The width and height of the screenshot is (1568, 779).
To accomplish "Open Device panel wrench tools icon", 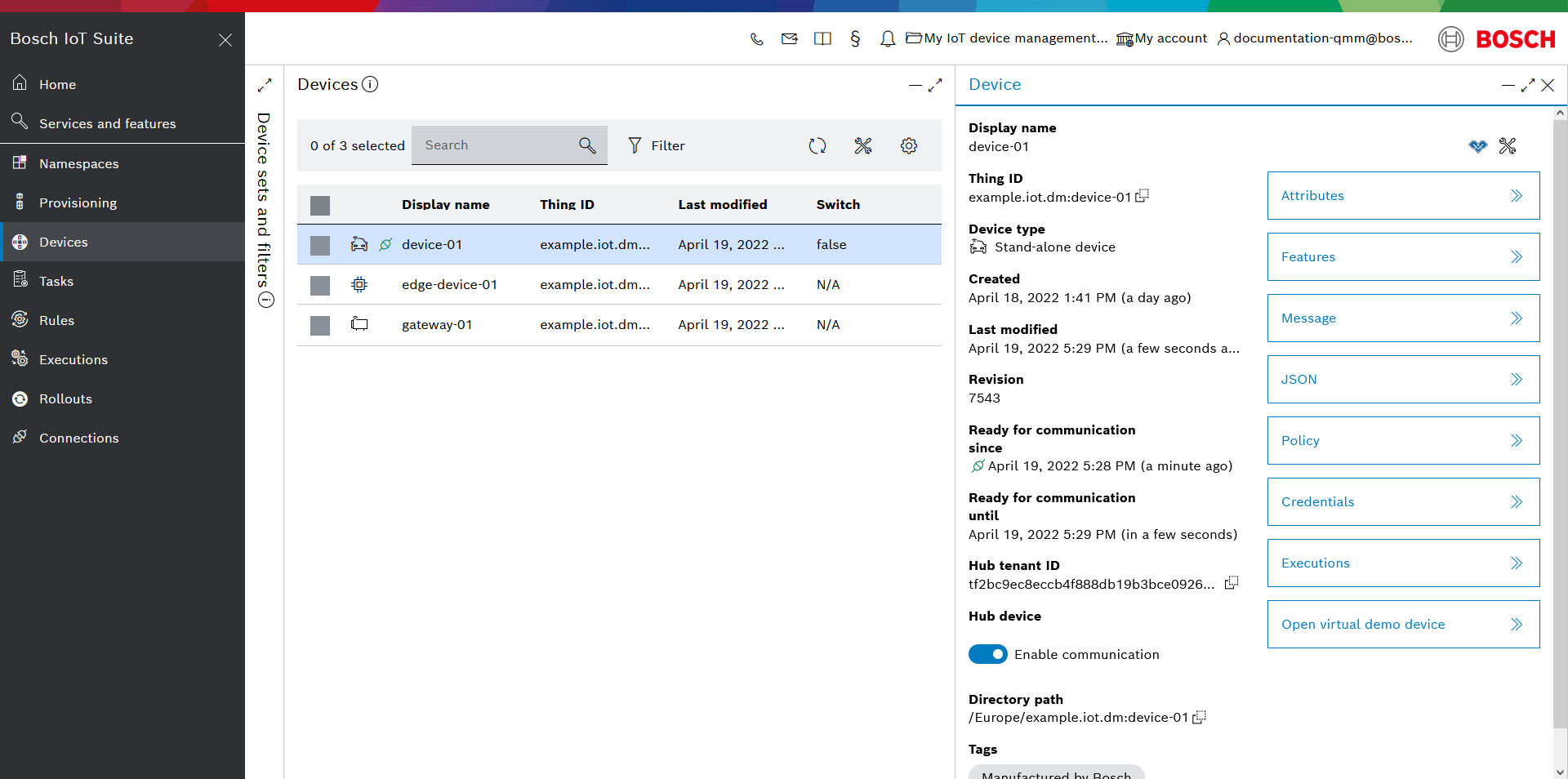I will [1508, 146].
